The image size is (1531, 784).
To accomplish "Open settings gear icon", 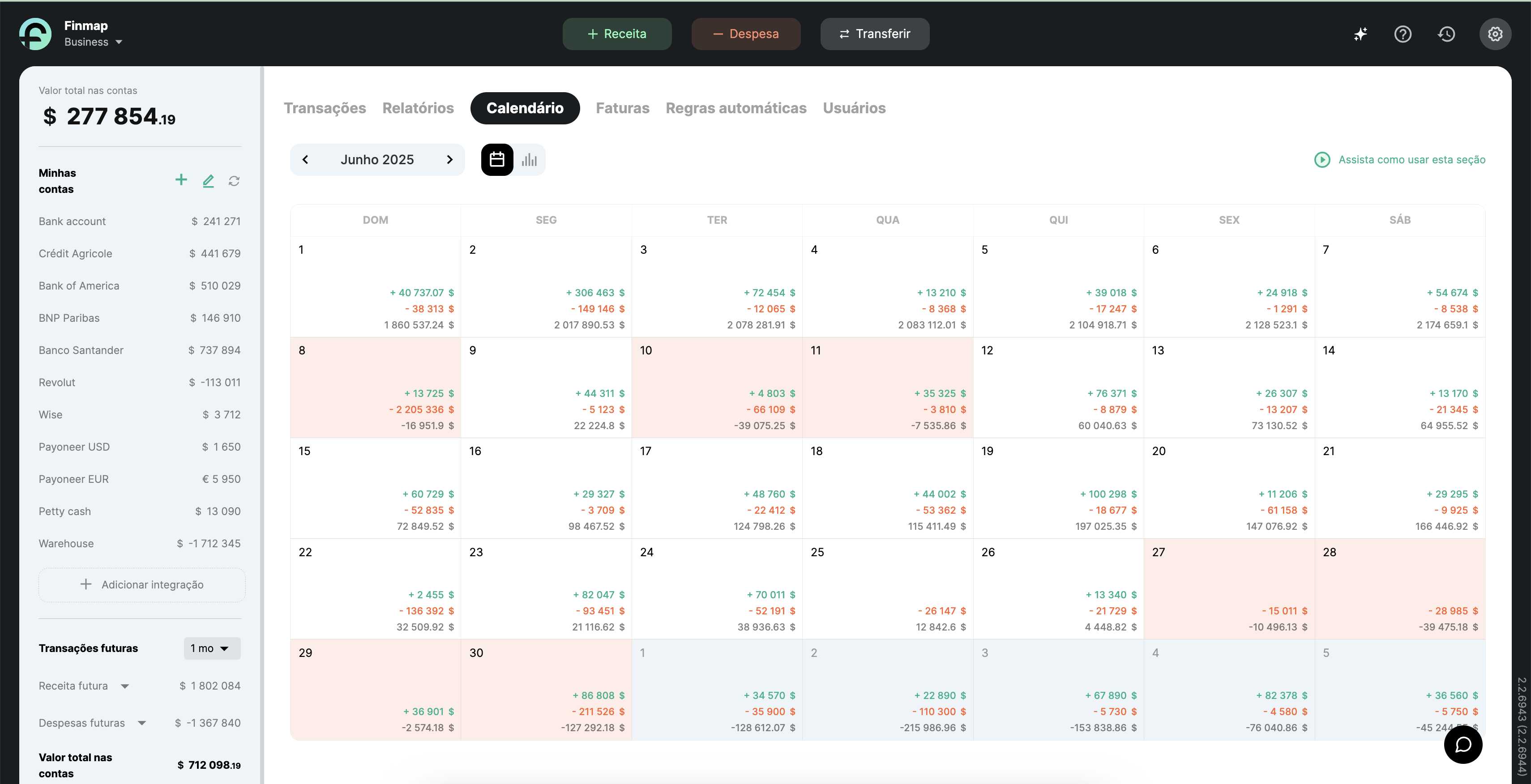I will 1495,34.
